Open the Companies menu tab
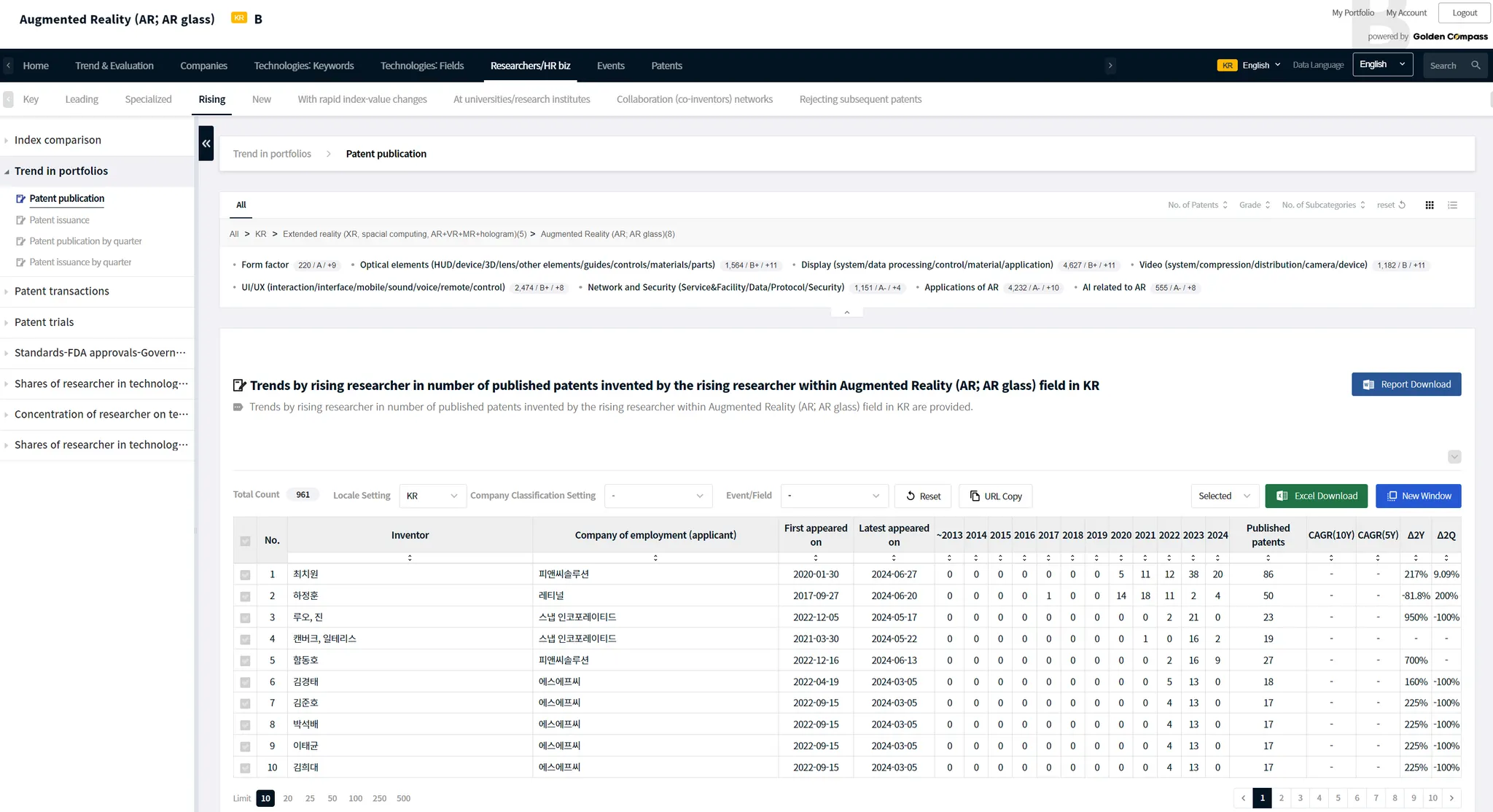 (203, 66)
